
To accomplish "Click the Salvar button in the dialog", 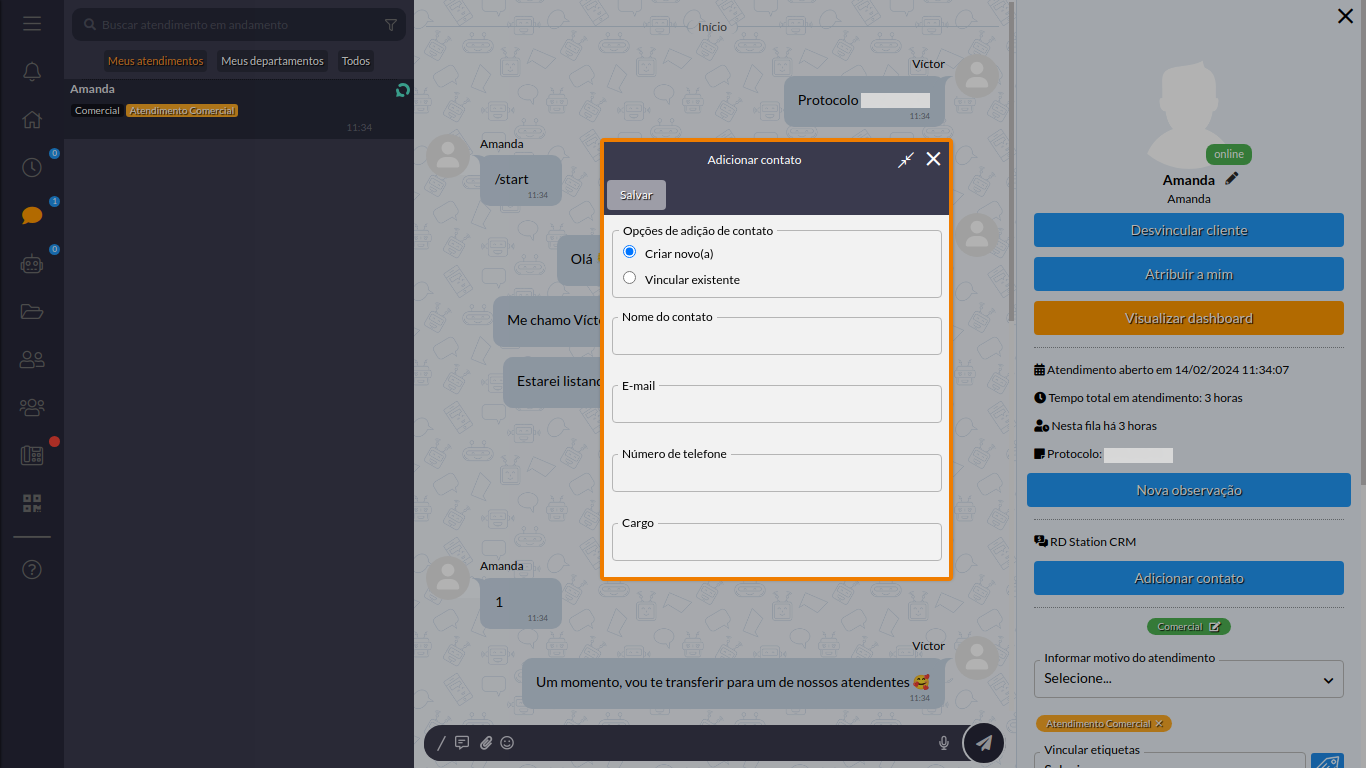I will [636, 195].
